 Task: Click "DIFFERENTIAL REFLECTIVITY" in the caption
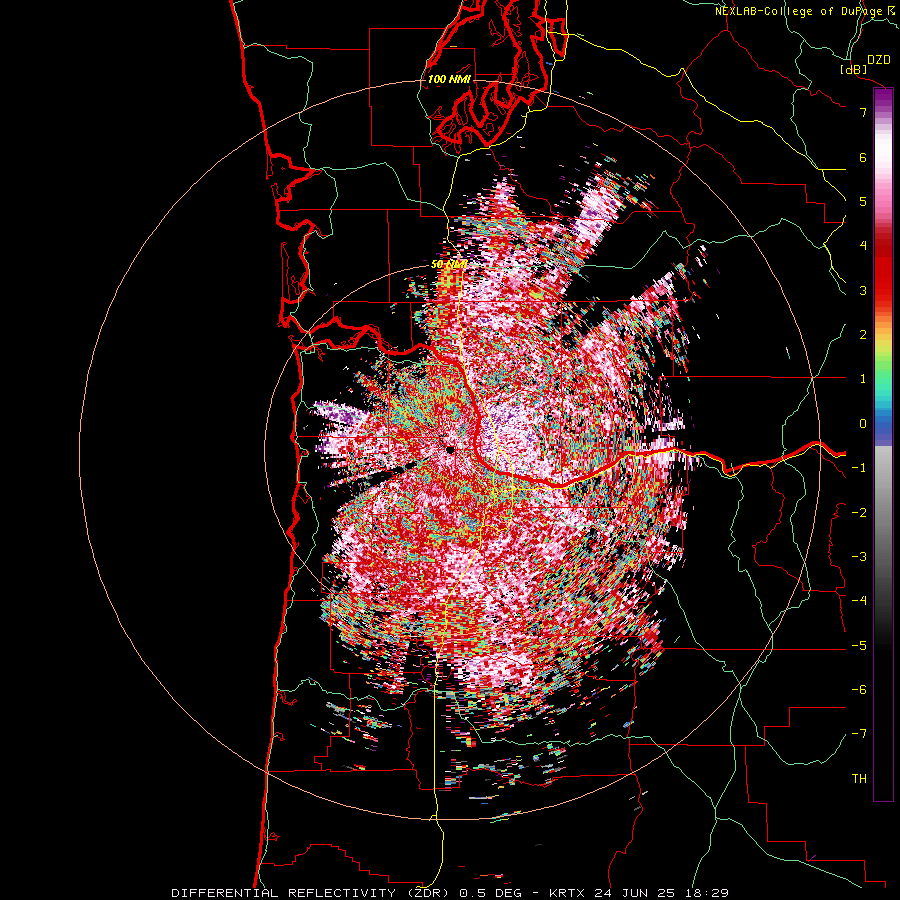click(x=284, y=893)
